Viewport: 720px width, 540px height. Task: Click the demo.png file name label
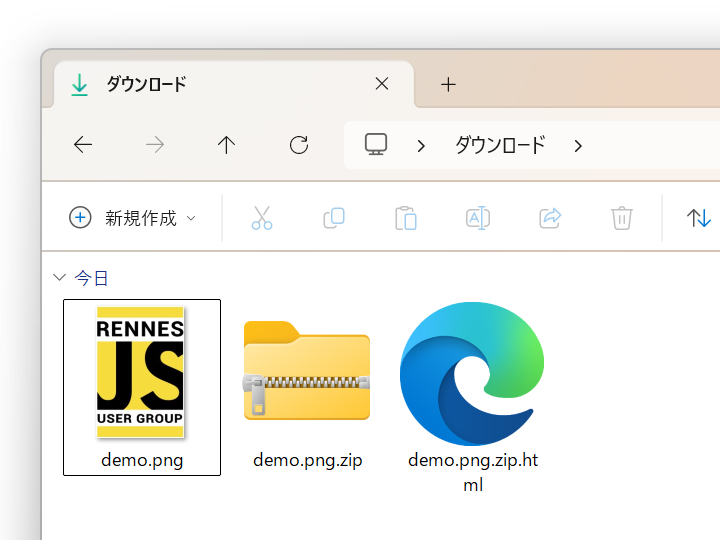(x=142, y=460)
